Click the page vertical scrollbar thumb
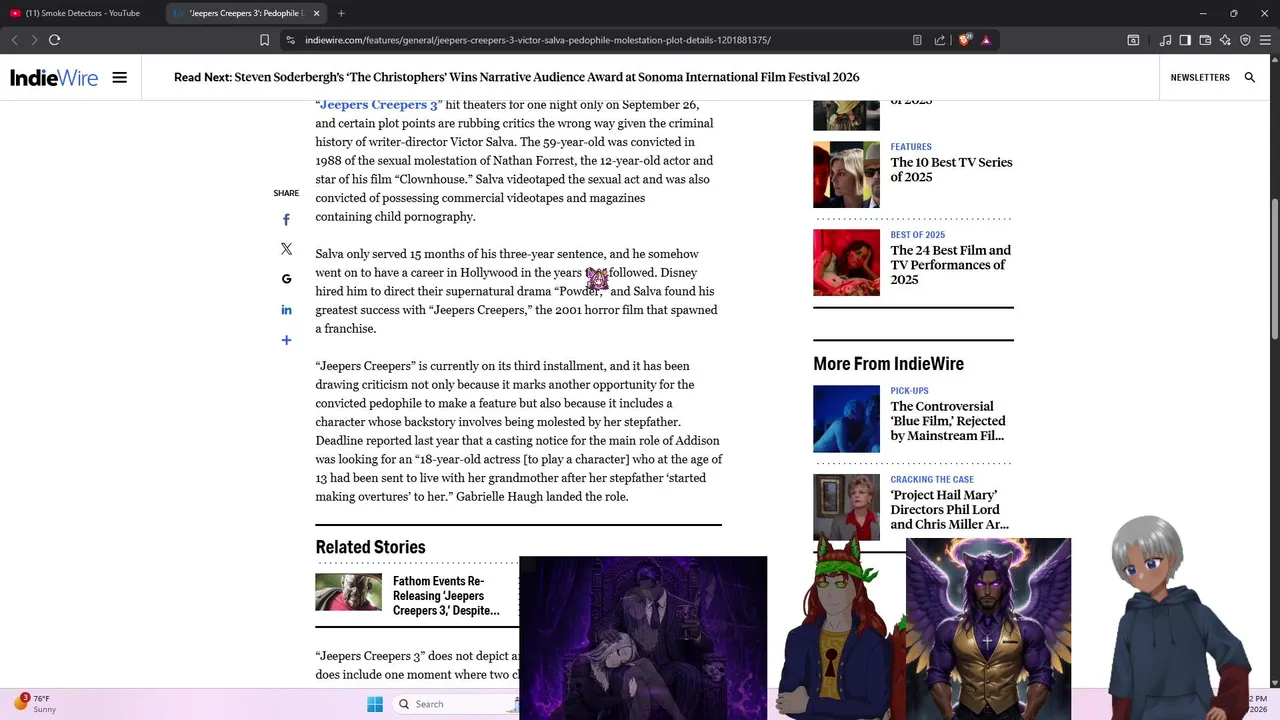1280x720 pixels. pos(1275,270)
